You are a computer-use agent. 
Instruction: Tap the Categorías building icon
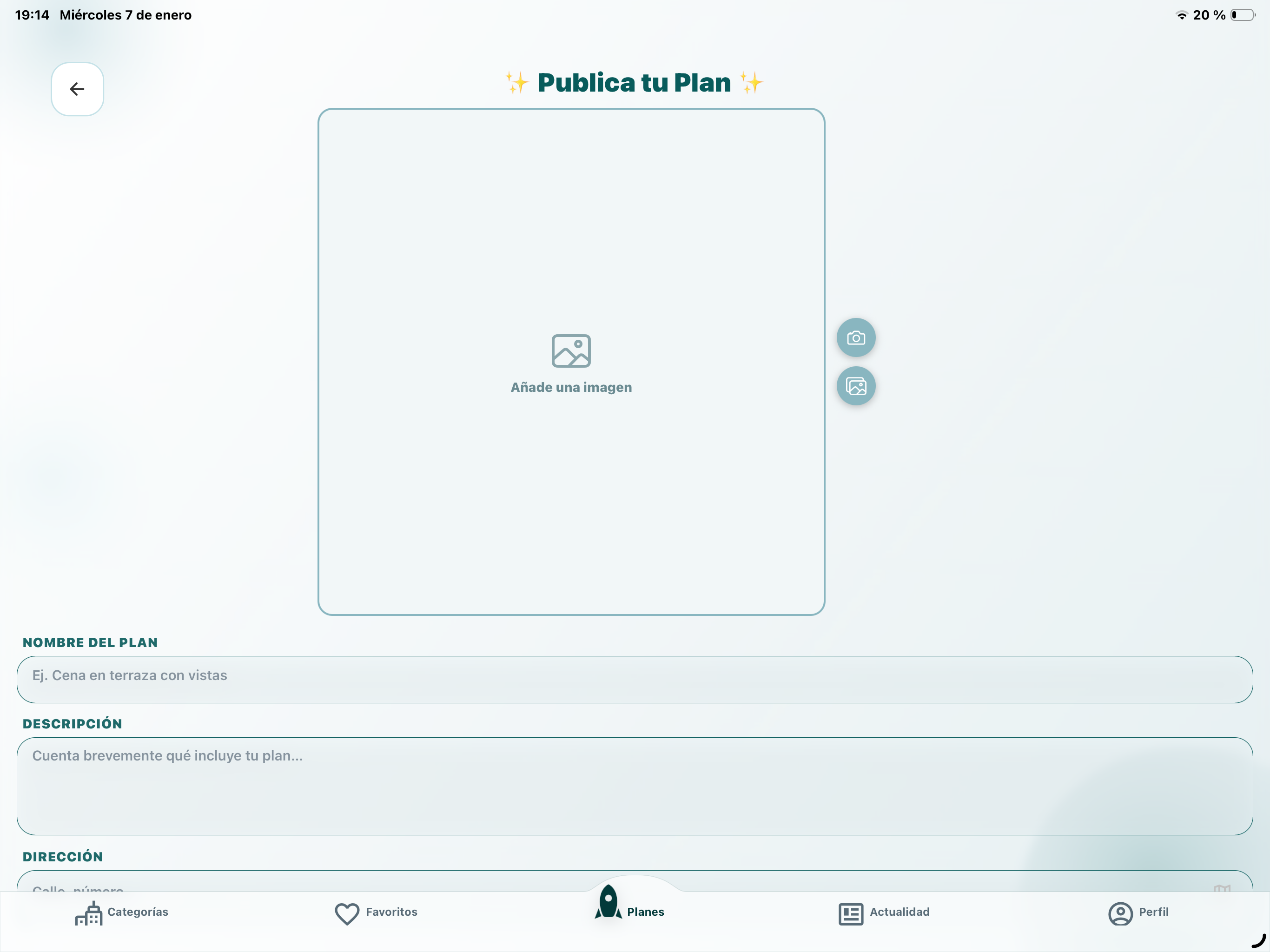tap(89, 913)
